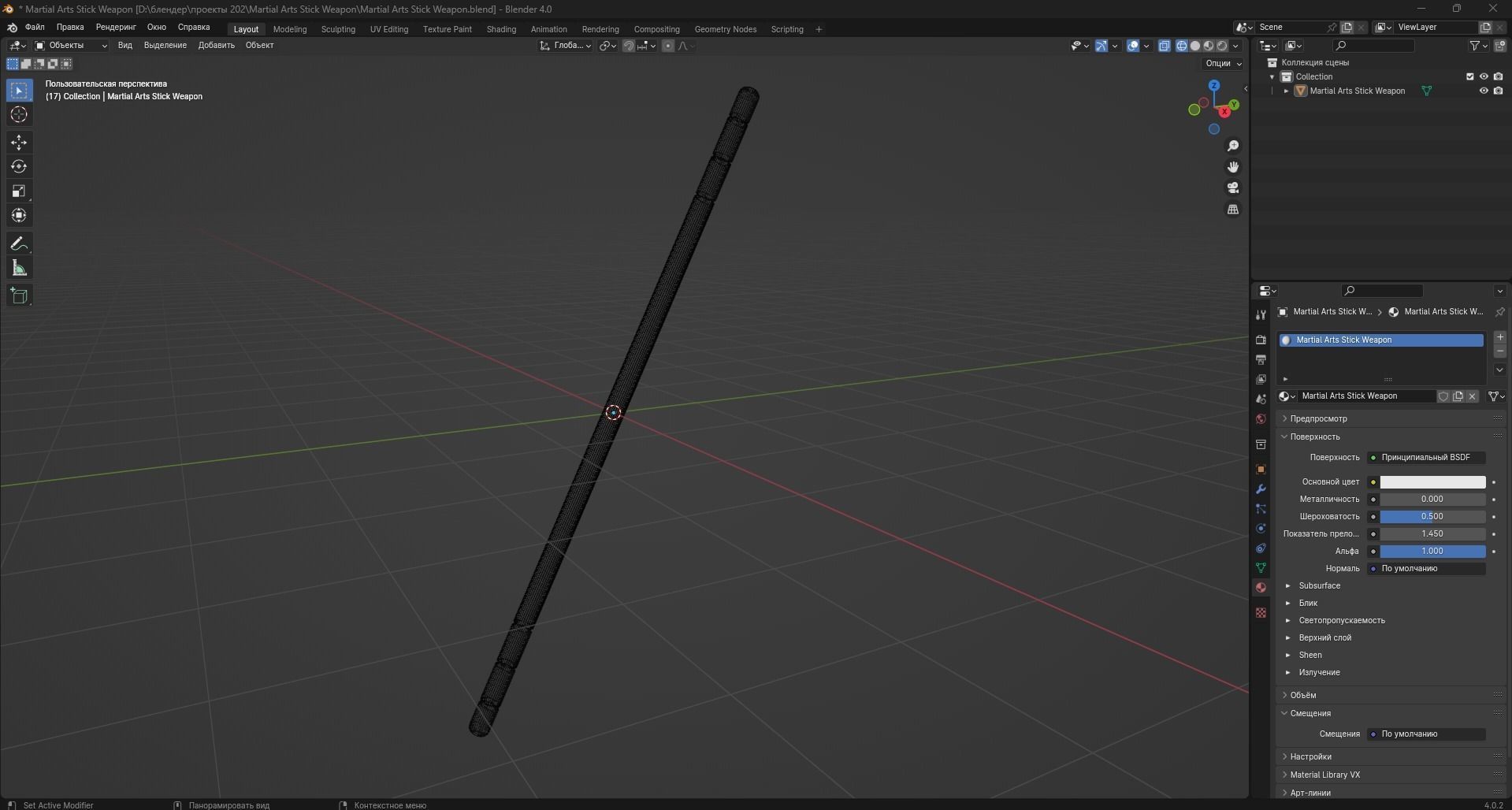The height and width of the screenshot is (810, 1512).
Task: Open the Principled BSDF surface dropdown
Action: click(1426, 457)
